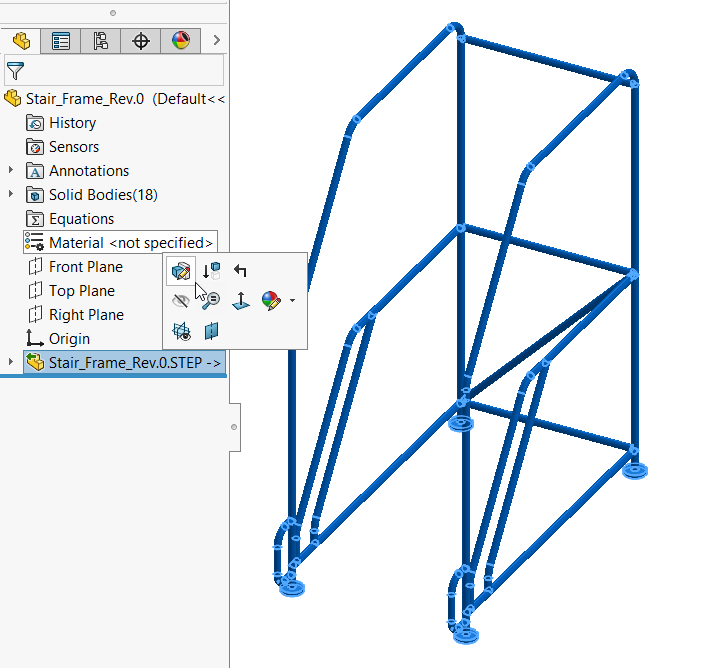Click the Zoom to Selection magnifier icon

pyautogui.click(x=211, y=300)
